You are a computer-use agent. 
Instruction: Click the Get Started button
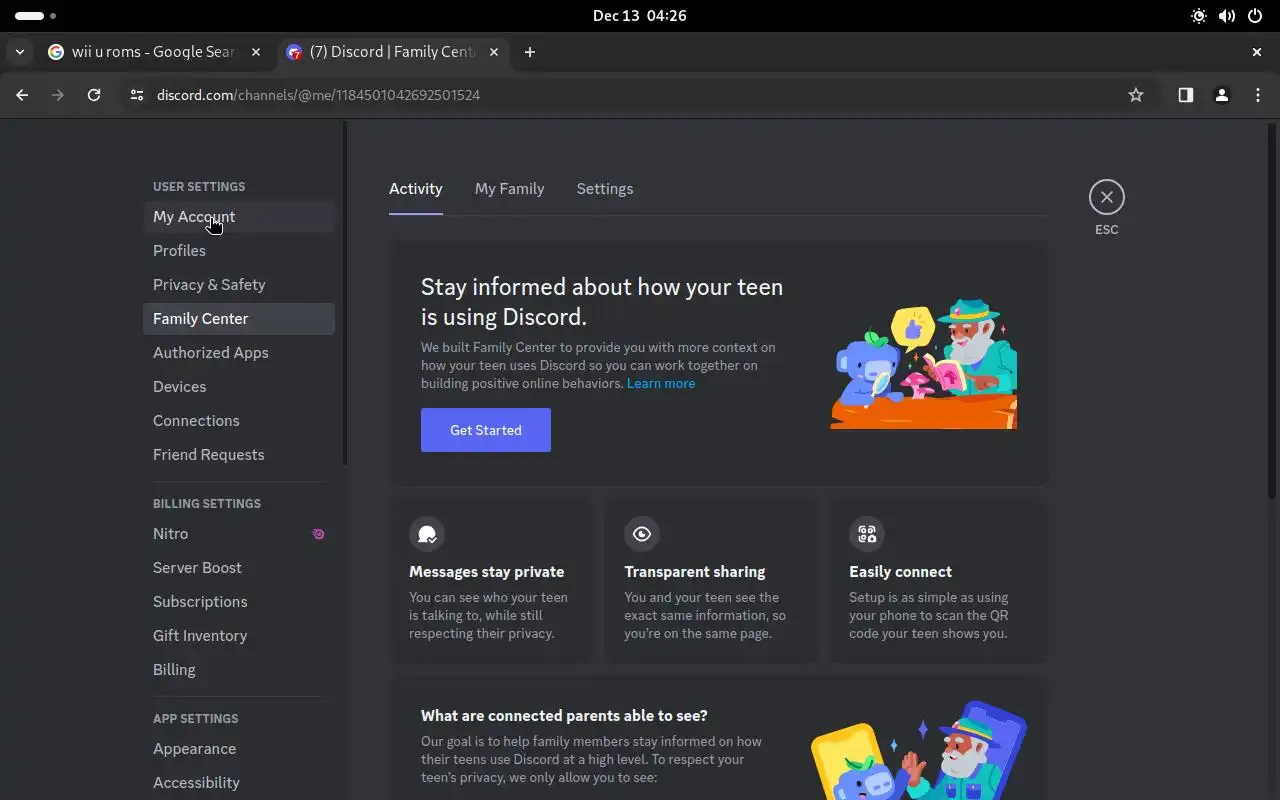(486, 430)
